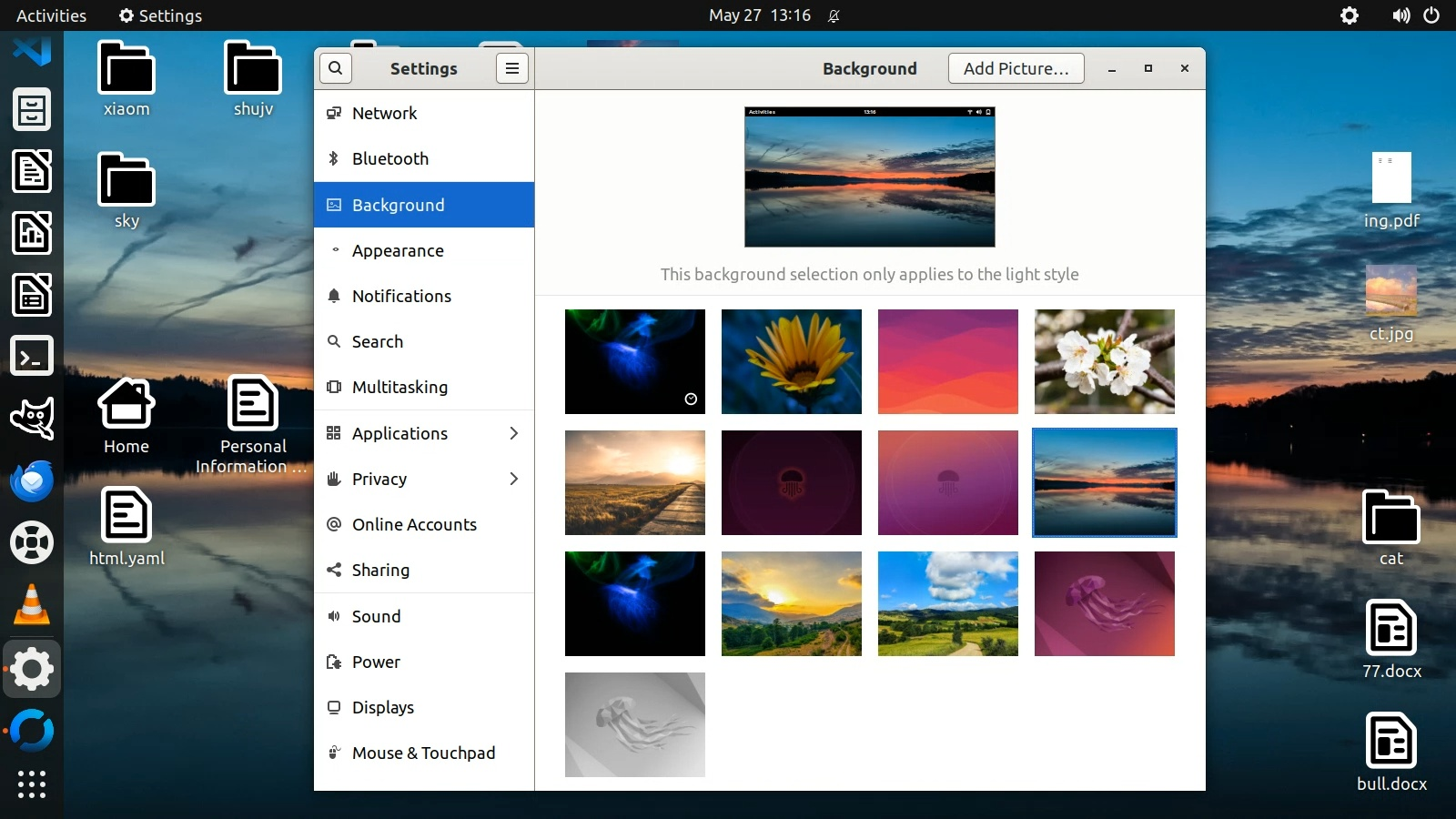Screen dimensions: 1456x819
Task: Open Terminal from the dock
Action: click(x=32, y=357)
